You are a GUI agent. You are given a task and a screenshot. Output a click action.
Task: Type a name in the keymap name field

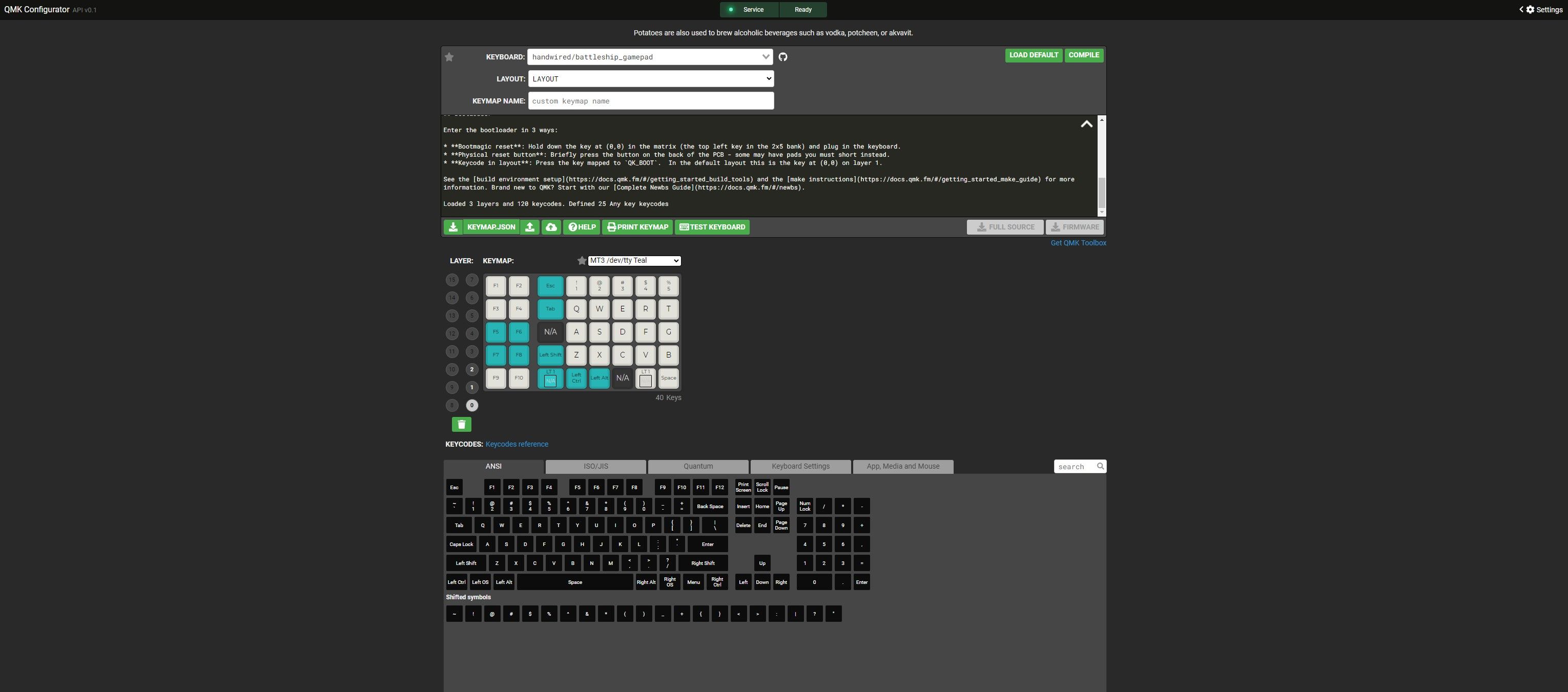pyautogui.click(x=650, y=100)
